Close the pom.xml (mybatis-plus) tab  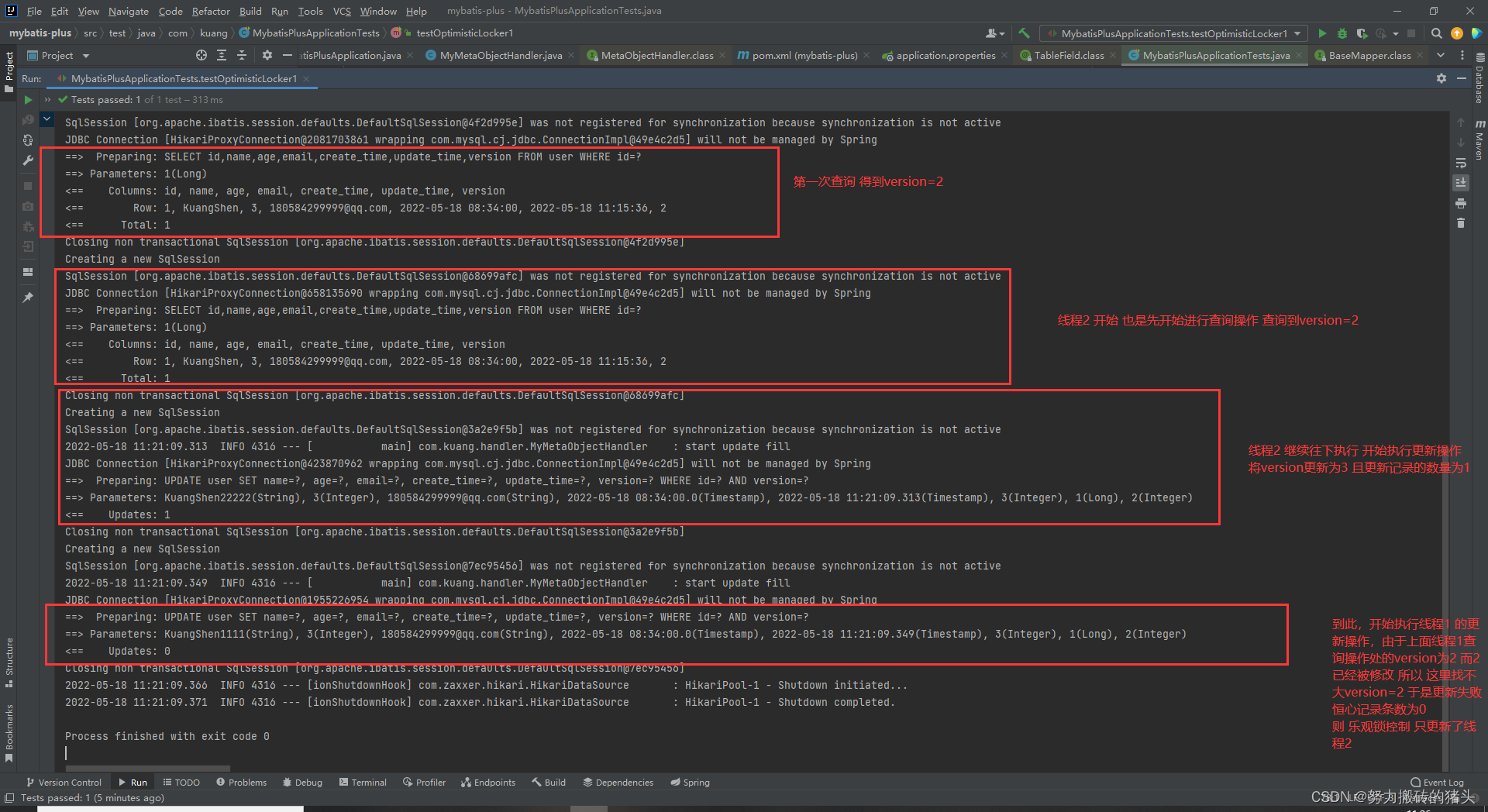[x=866, y=56]
